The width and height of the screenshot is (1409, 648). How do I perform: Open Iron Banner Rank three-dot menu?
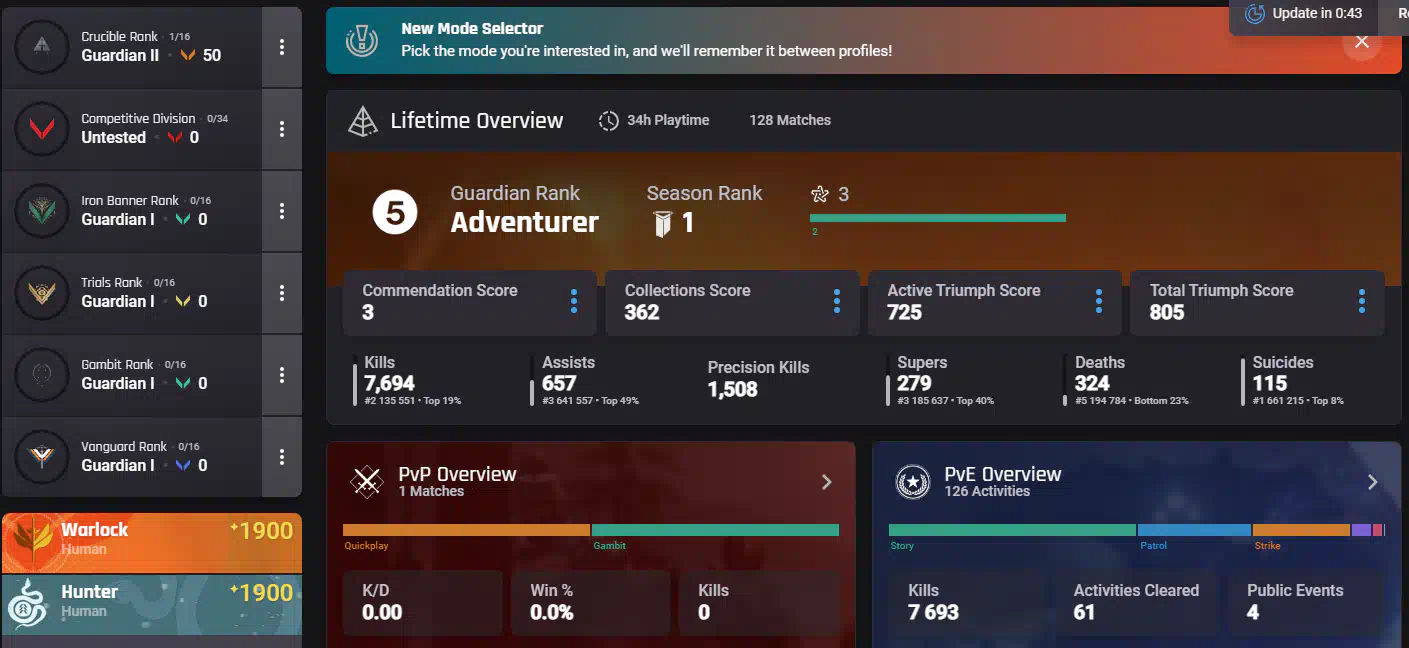[282, 211]
